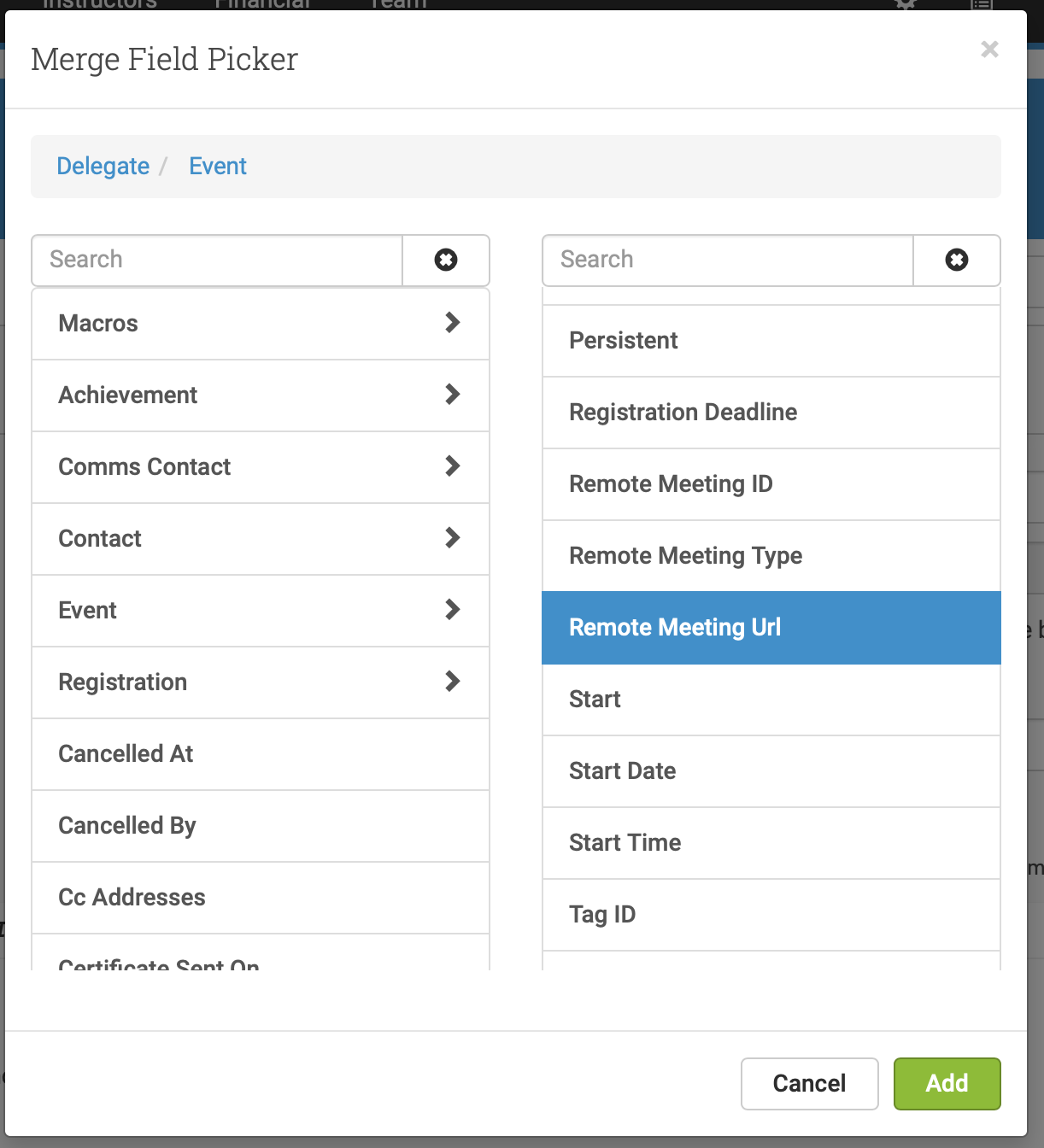Viewport: 1044px width, 1148px height.
Task: Click the chevron next to Macros
Action: [453, 324]
